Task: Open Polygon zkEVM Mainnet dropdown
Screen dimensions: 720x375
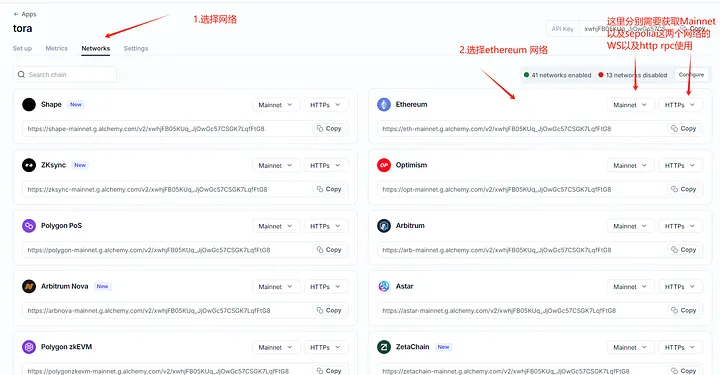Action: click(276, 347)
